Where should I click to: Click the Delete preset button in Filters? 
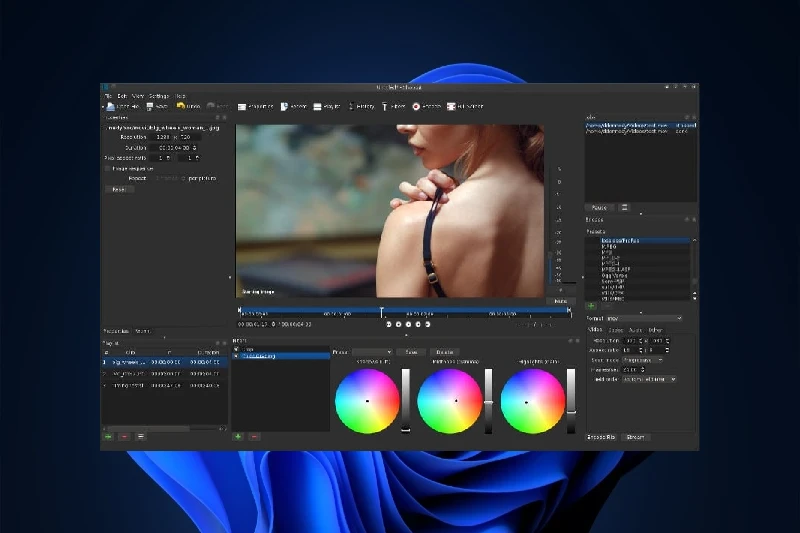pyautogui.click(x=444, y=352)
